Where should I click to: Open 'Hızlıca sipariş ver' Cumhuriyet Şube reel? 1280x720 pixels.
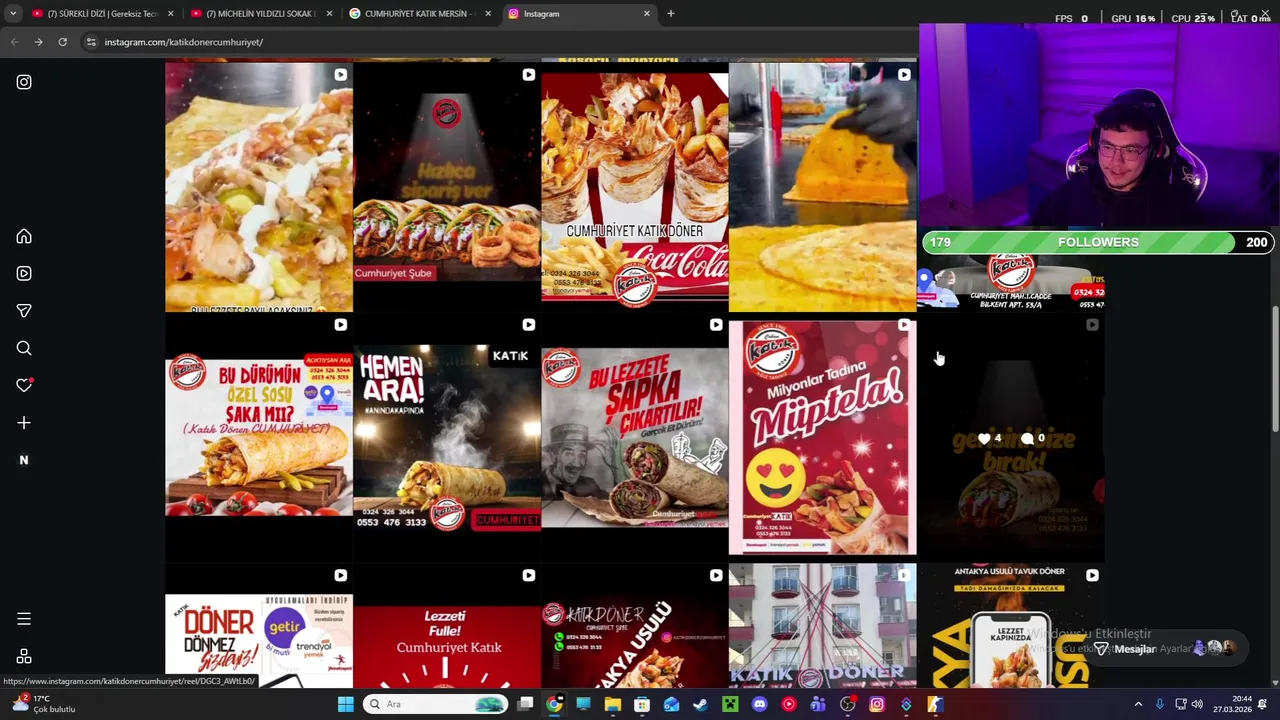(446, 186)
